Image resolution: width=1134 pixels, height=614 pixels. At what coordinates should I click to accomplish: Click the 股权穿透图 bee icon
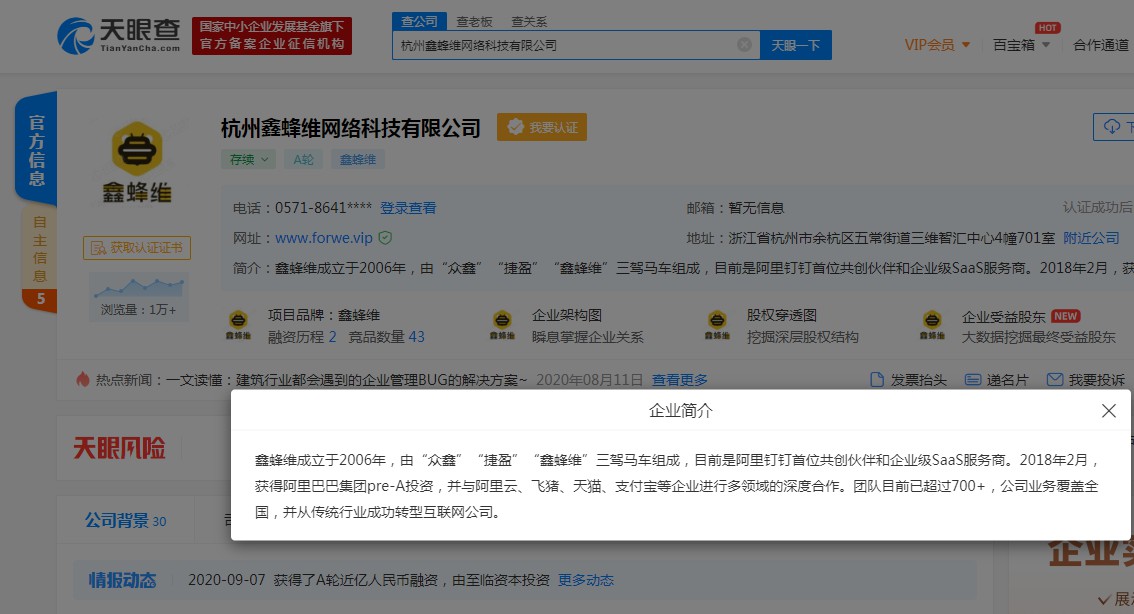[x=717, y=324]
